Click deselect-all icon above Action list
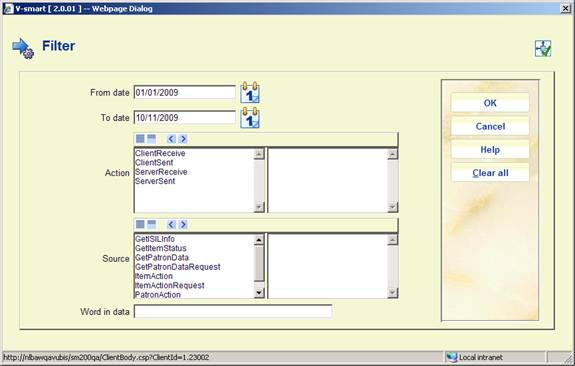 tap(151, 139)
